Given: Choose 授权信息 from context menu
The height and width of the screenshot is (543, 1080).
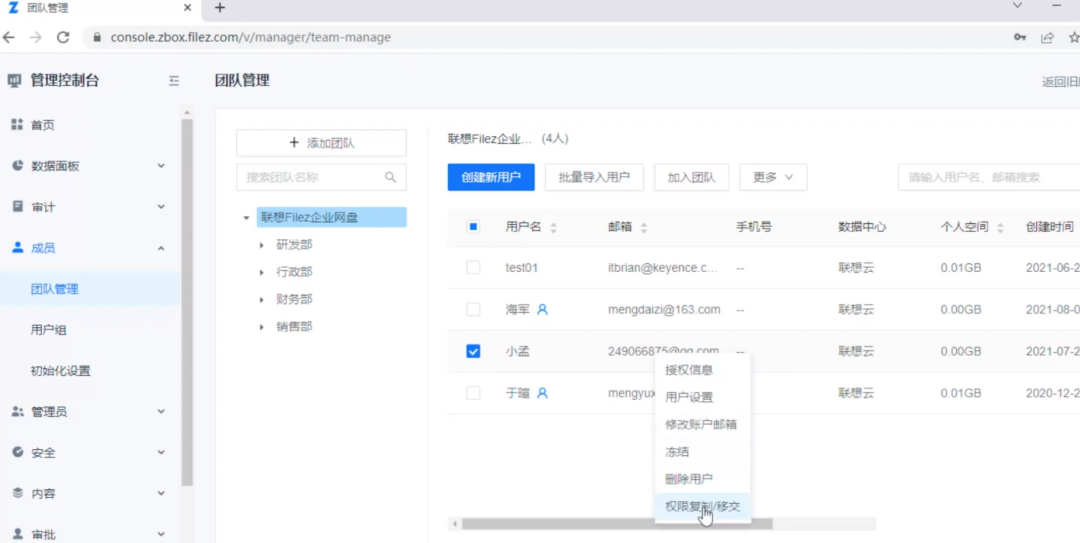Looking at the screenshot, I should click(x=702, y=370).
